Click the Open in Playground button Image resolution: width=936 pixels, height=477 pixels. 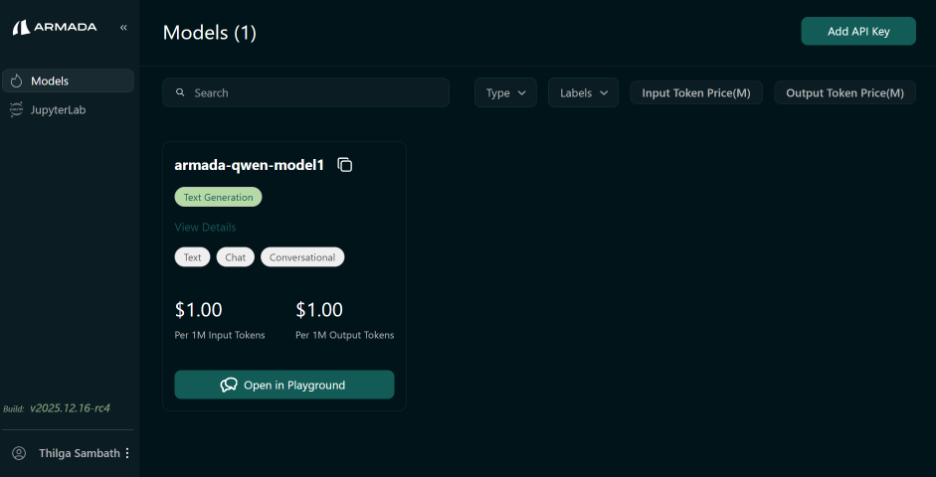[284, 385]
